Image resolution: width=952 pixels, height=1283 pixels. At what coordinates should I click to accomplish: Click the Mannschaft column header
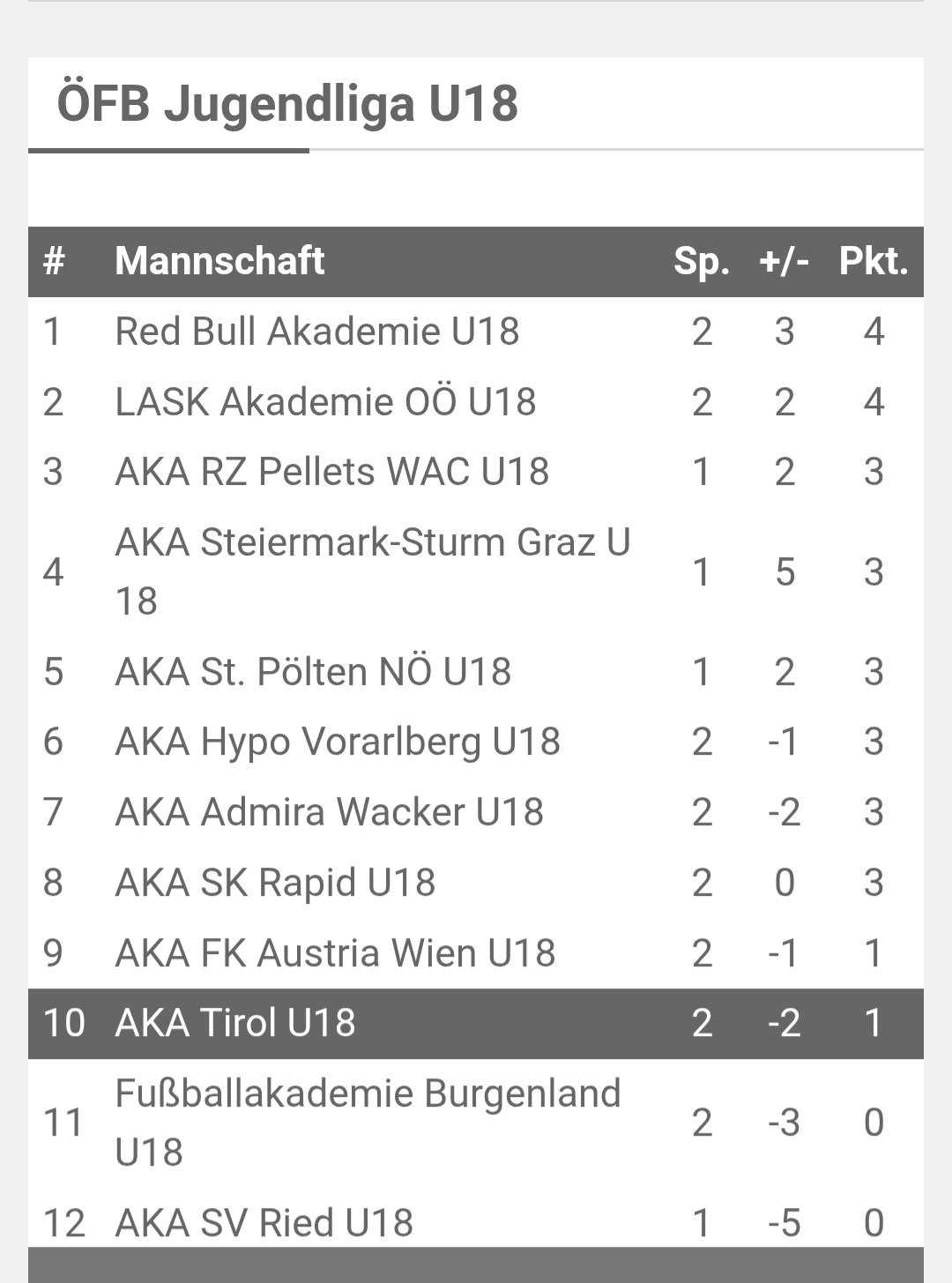coord(219,261)
